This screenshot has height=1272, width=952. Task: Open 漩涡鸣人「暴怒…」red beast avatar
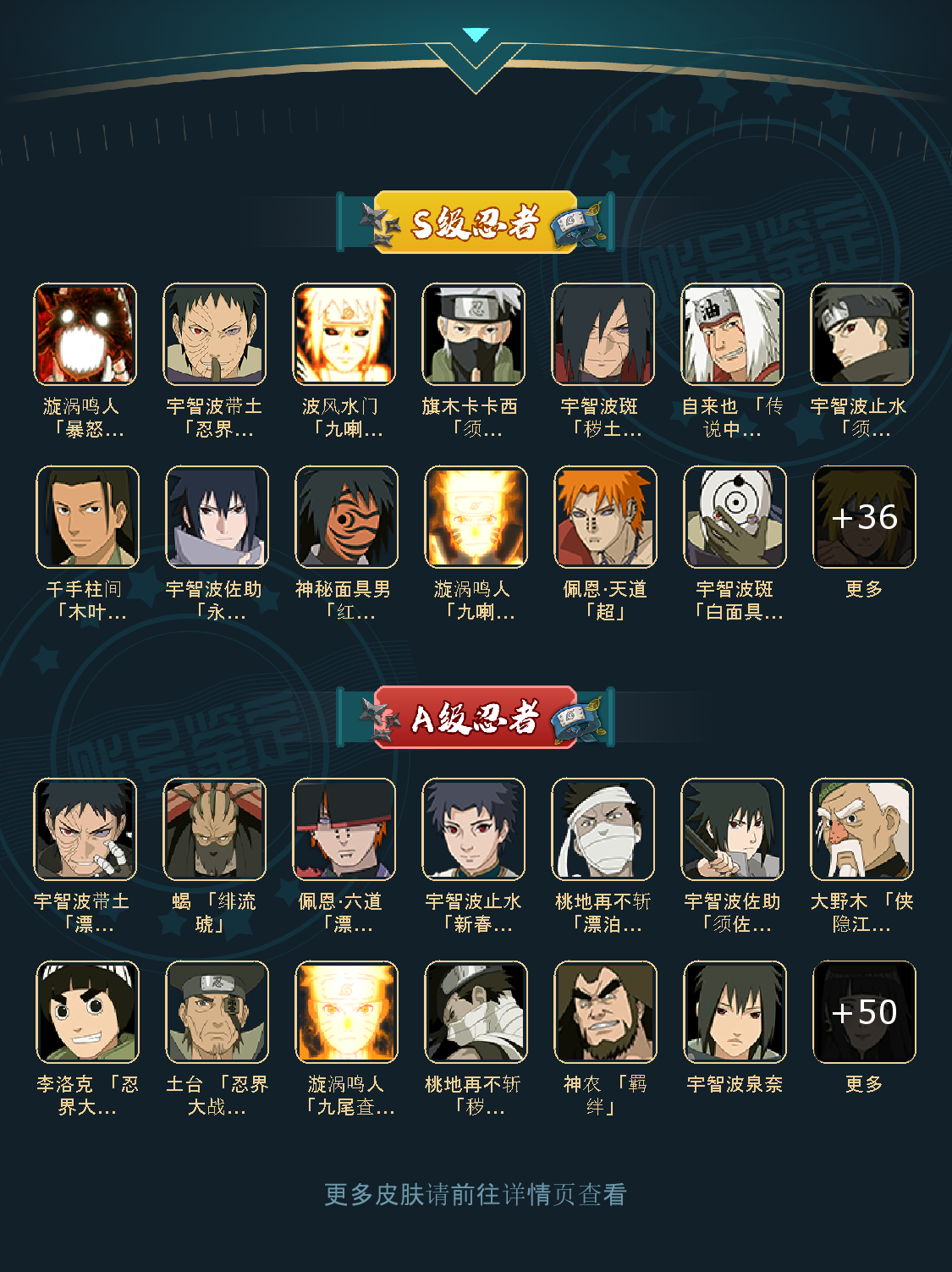(x=85, y=334)
